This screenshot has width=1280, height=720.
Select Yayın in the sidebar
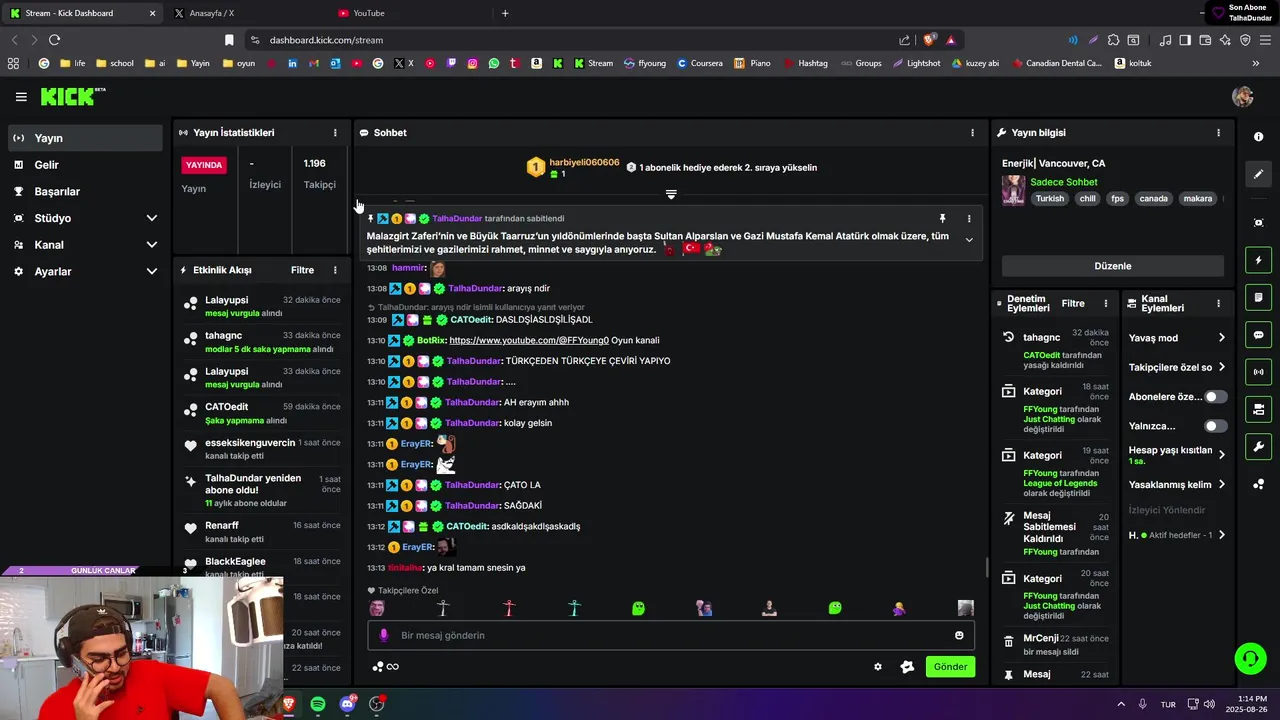(x=85, y=138)
